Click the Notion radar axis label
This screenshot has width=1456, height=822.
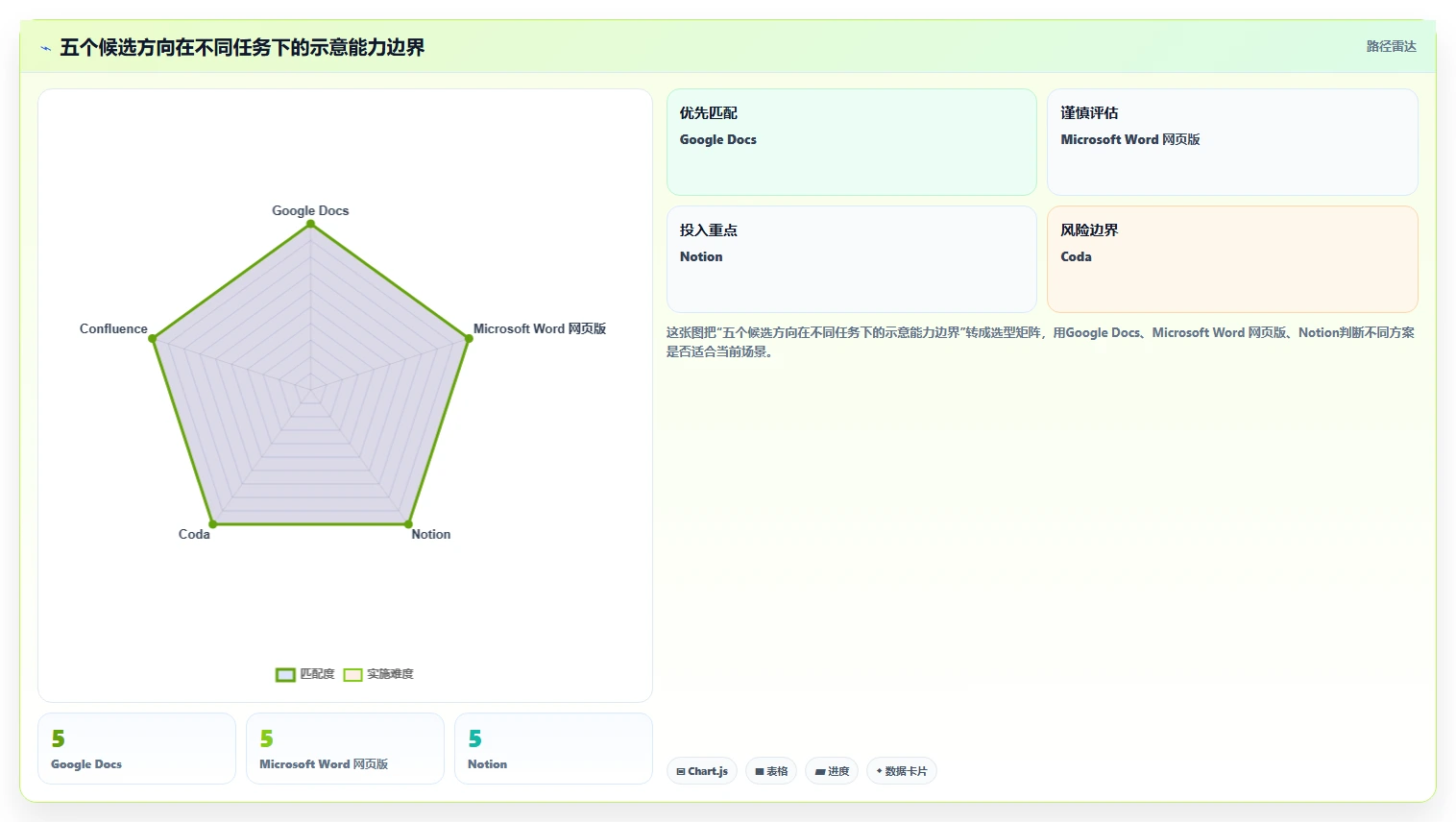click(x=431, y=534)
